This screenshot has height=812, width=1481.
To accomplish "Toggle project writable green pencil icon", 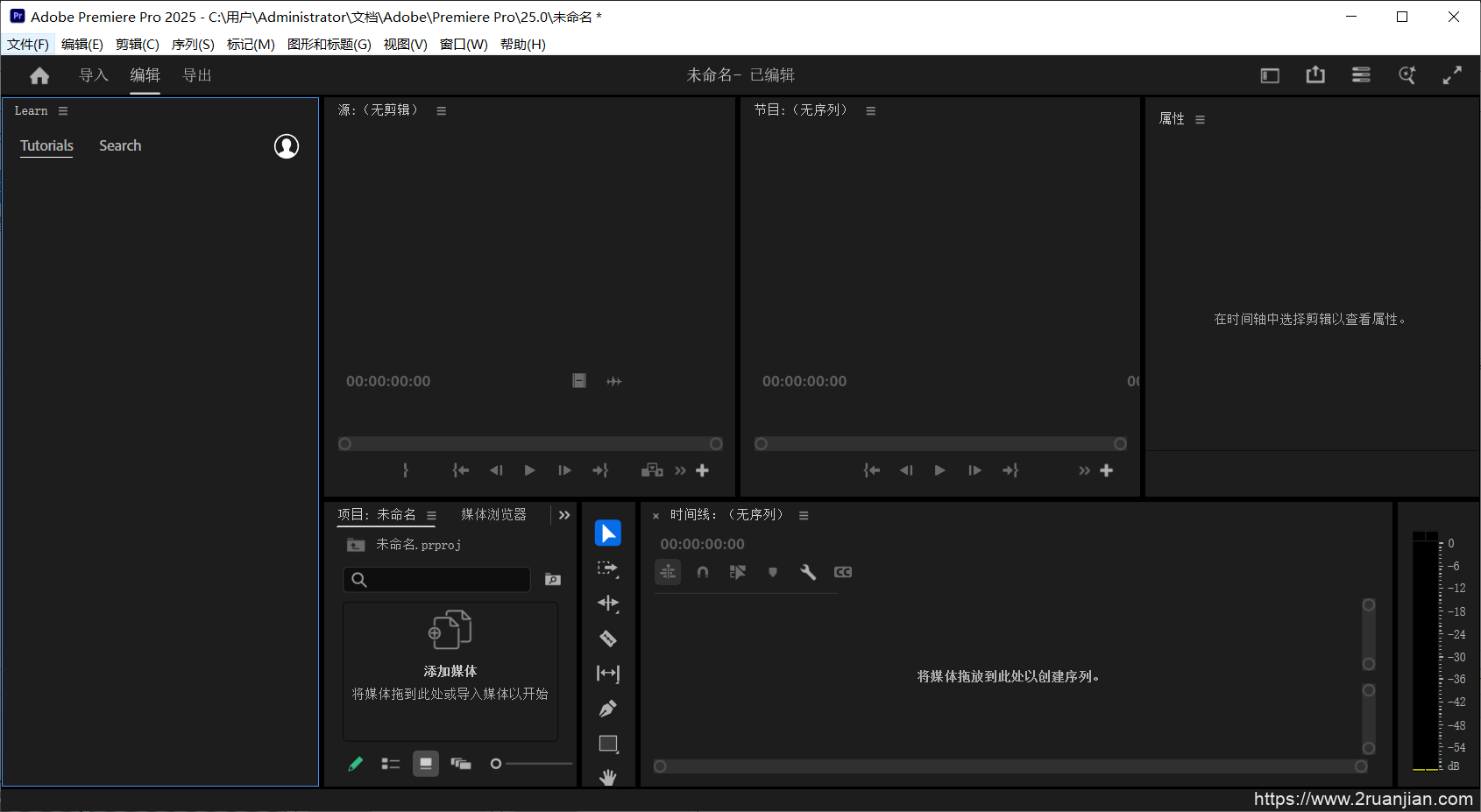I will 355,764.
